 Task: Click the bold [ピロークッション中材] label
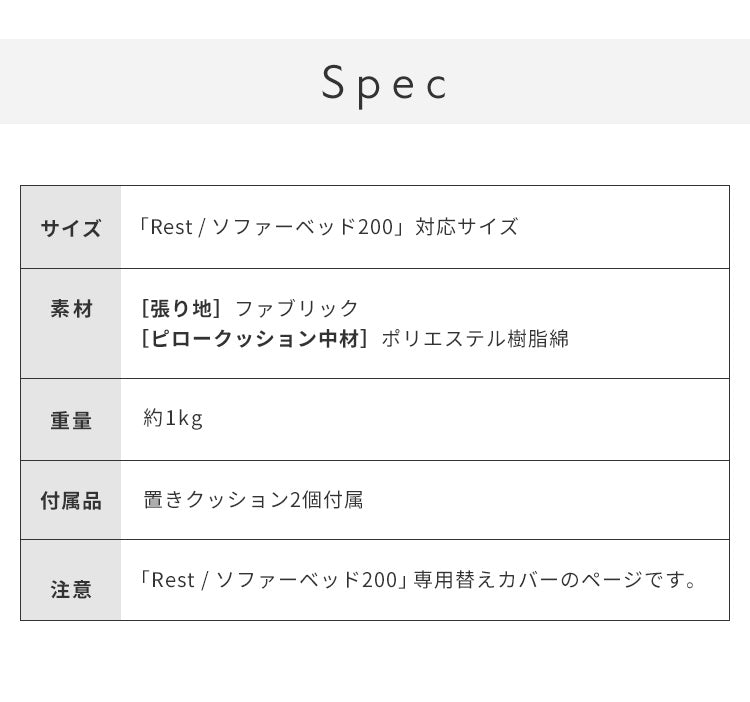pos(255,339)
